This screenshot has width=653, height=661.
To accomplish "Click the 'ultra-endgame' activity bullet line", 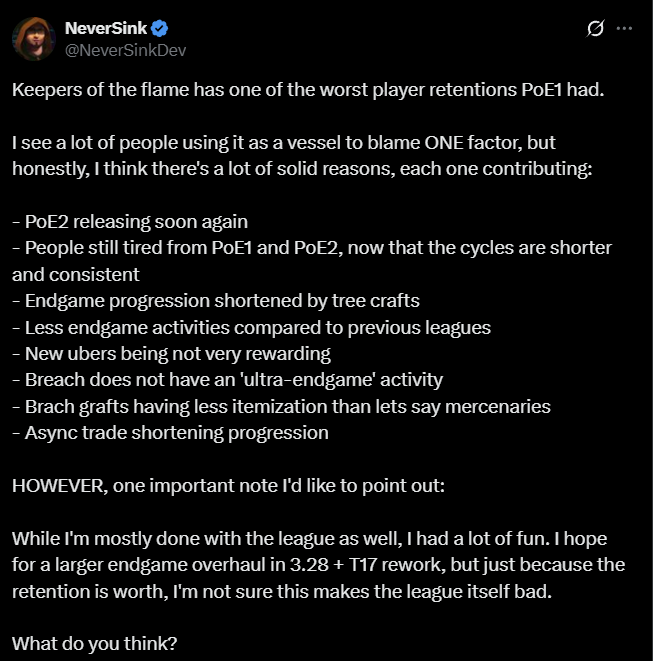I will coord(228,380).
